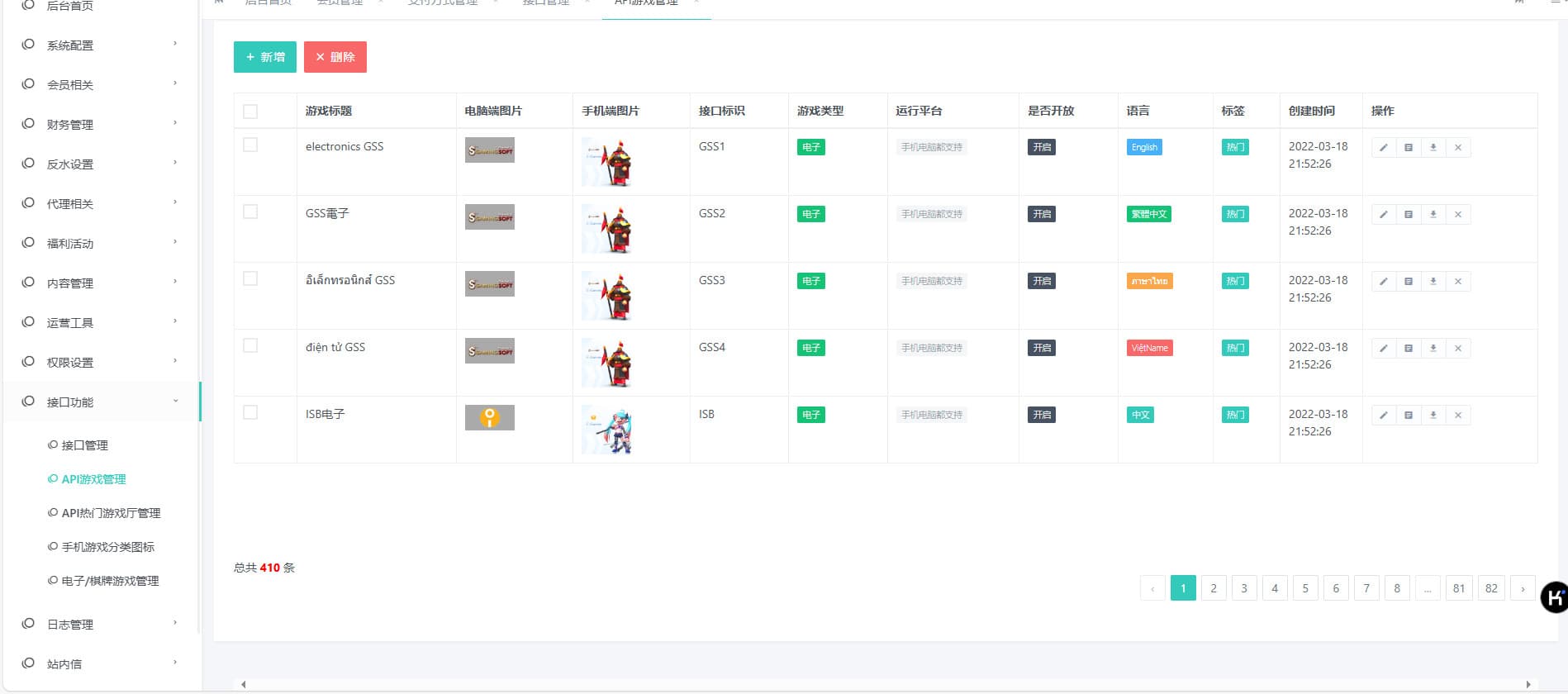
Task: Expand the 财务管理 sidebar section
Action: tap(99, 125)
